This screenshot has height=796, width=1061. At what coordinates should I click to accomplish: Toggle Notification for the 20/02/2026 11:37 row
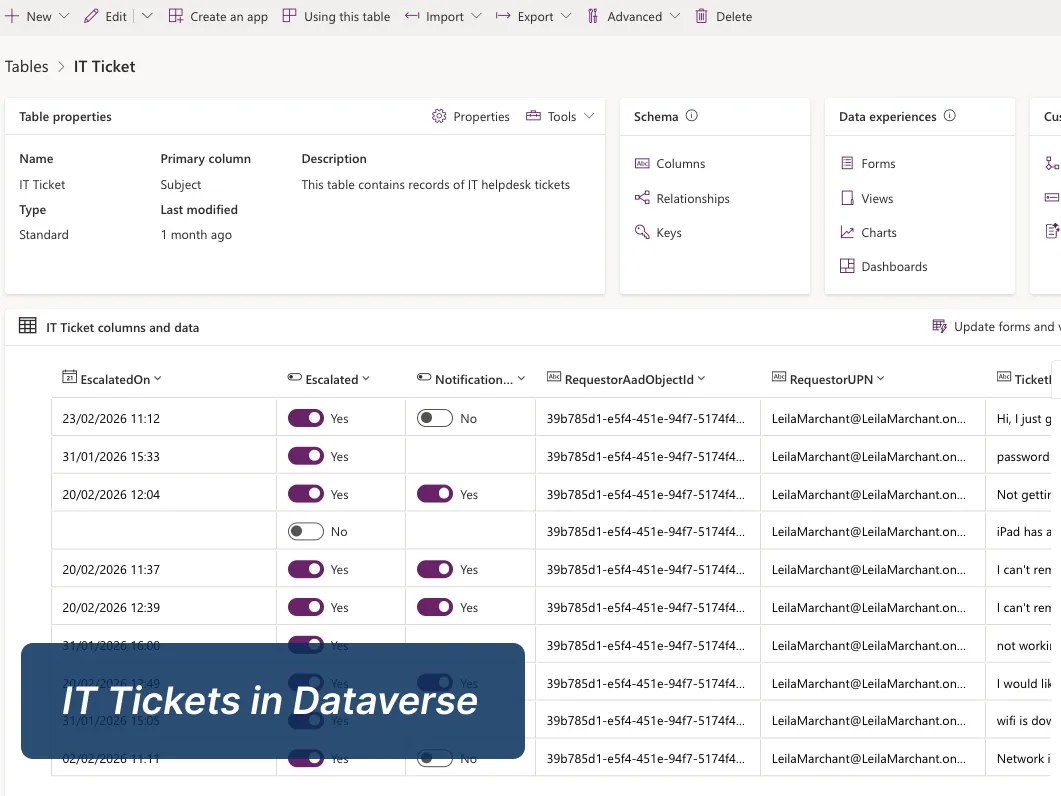click(435, 569)
